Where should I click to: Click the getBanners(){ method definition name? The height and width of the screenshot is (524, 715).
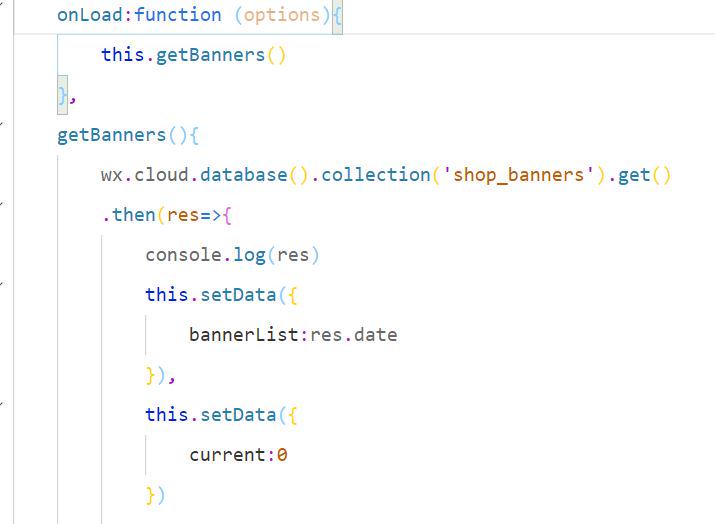click(x=111, y=135)
